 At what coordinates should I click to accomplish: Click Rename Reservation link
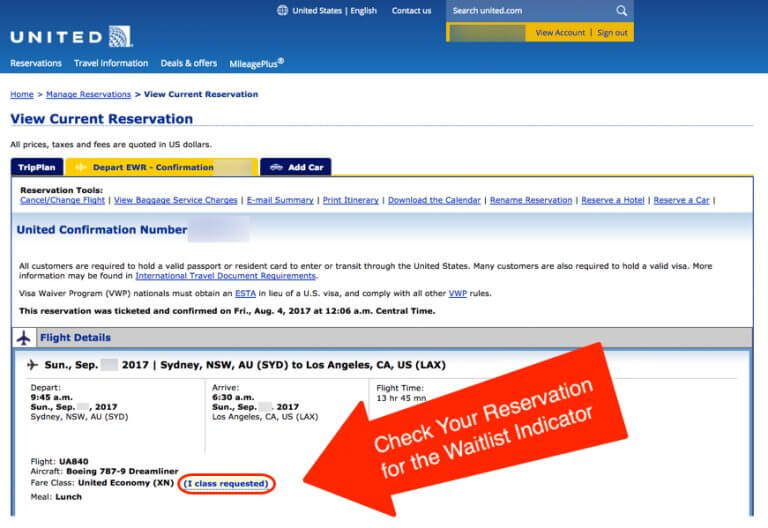point(531,200)
